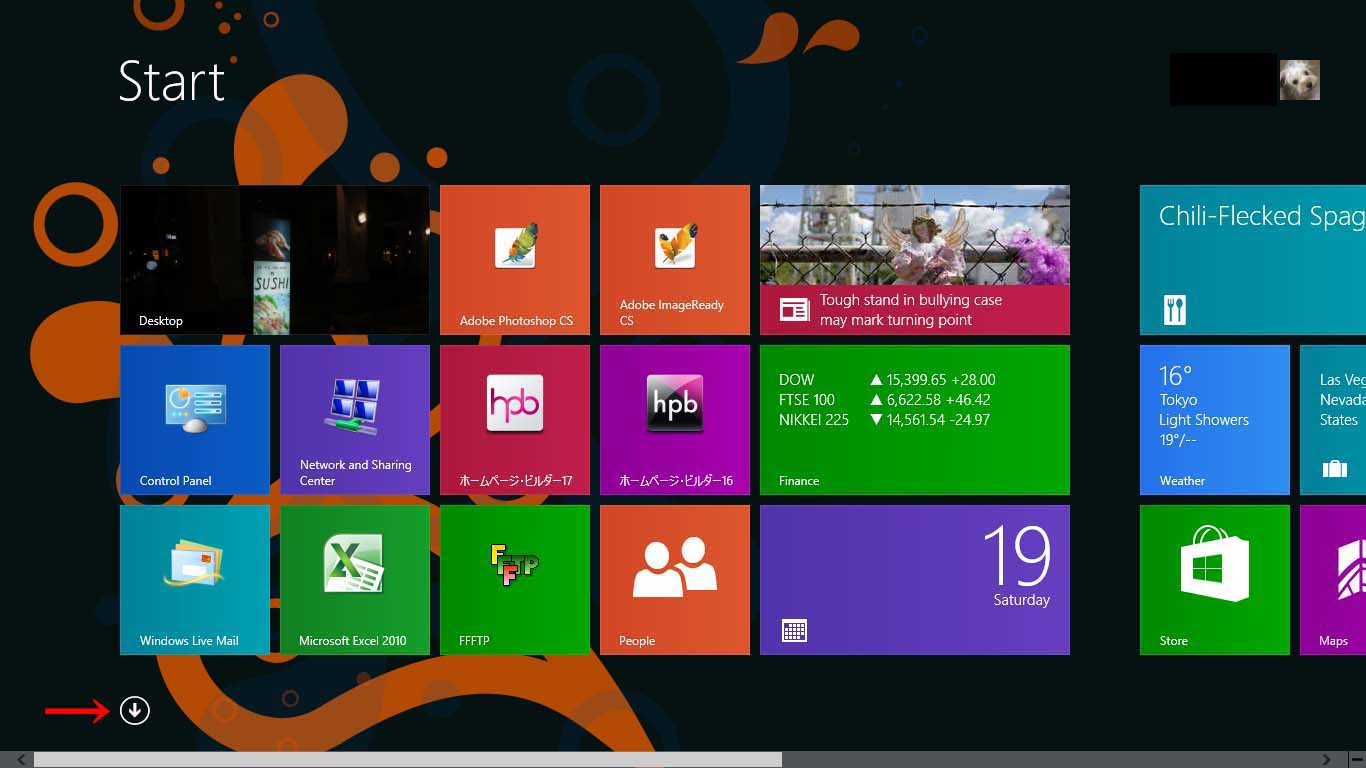The height and width of the screenshot is (768, 1366).
Task: Open the Finance stock tile
Action: click(915, 420)
